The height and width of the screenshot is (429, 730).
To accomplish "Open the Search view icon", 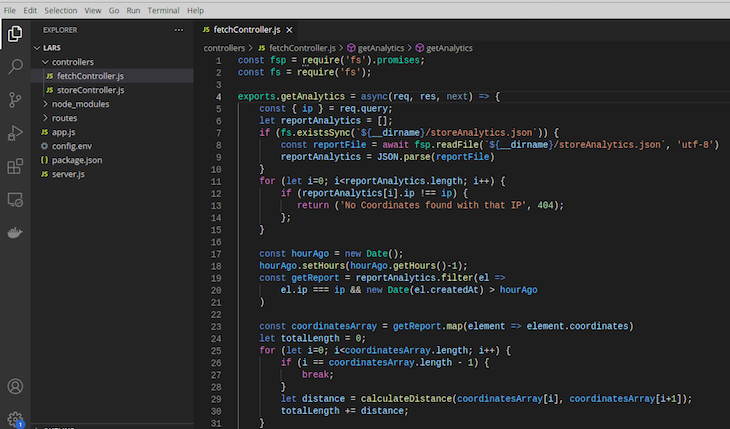I will point(15,67).
